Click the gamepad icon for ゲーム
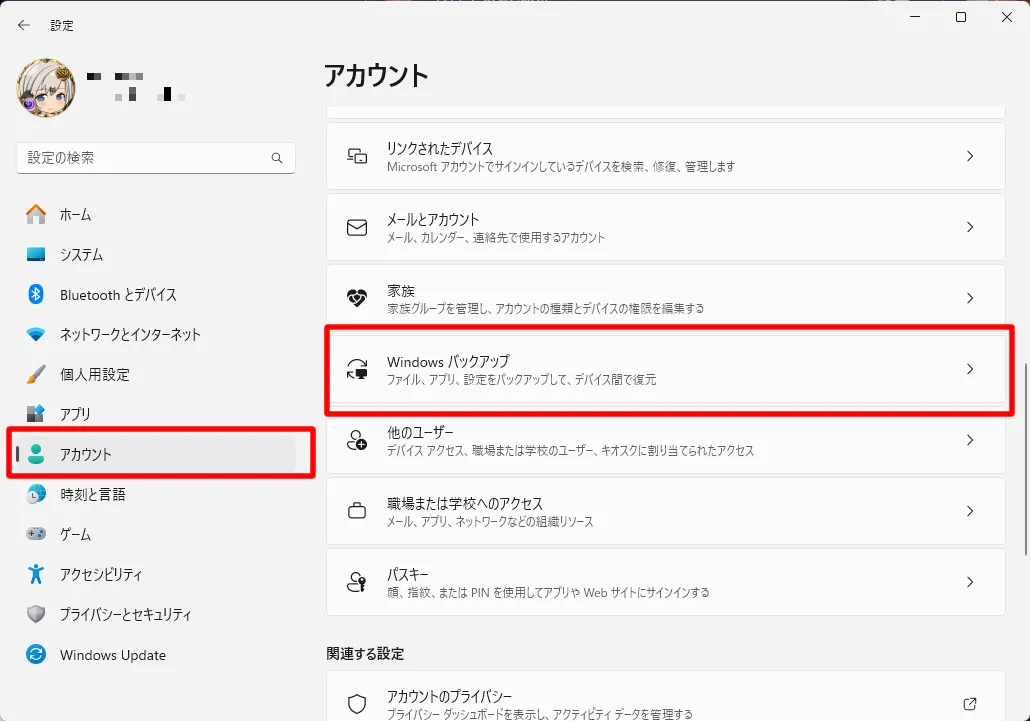The width and height of the screenshot is (1030, 721). coord(35,534)
